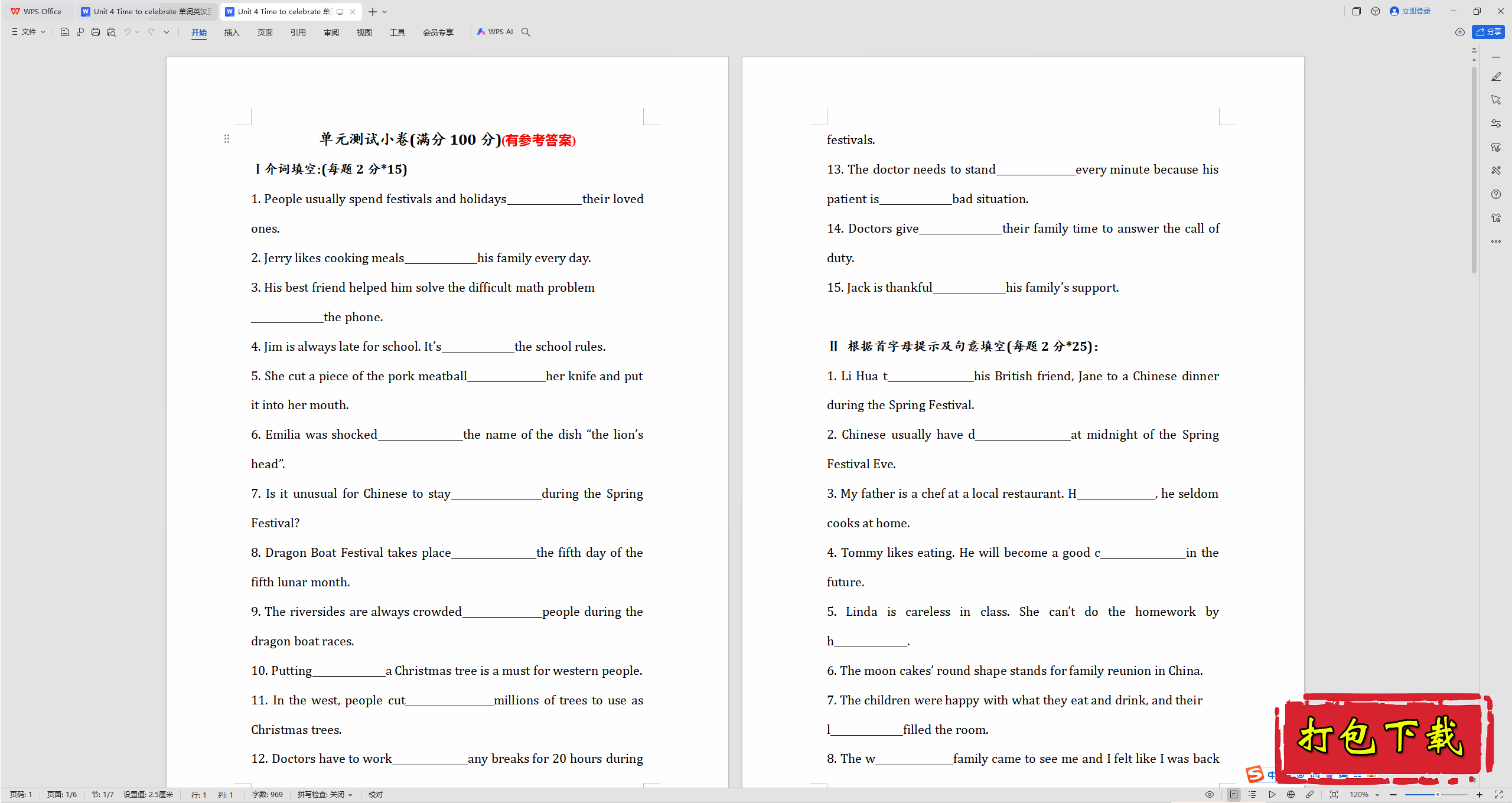
Task: Click the Undo arrow
Action: pyautogui.click(x=127, y=32)
